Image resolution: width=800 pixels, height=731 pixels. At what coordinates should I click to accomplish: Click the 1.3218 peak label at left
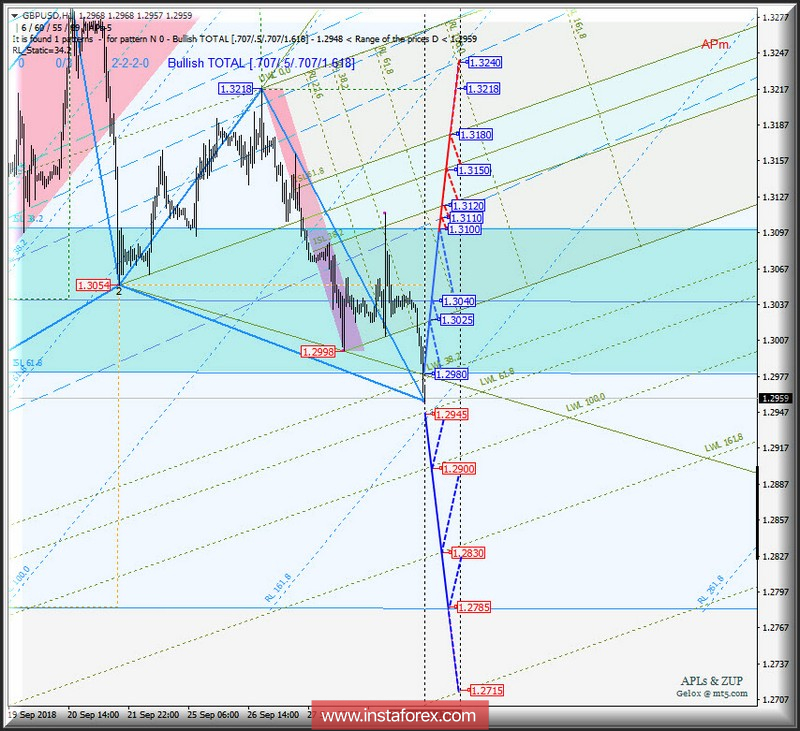[x=236, y=89]
